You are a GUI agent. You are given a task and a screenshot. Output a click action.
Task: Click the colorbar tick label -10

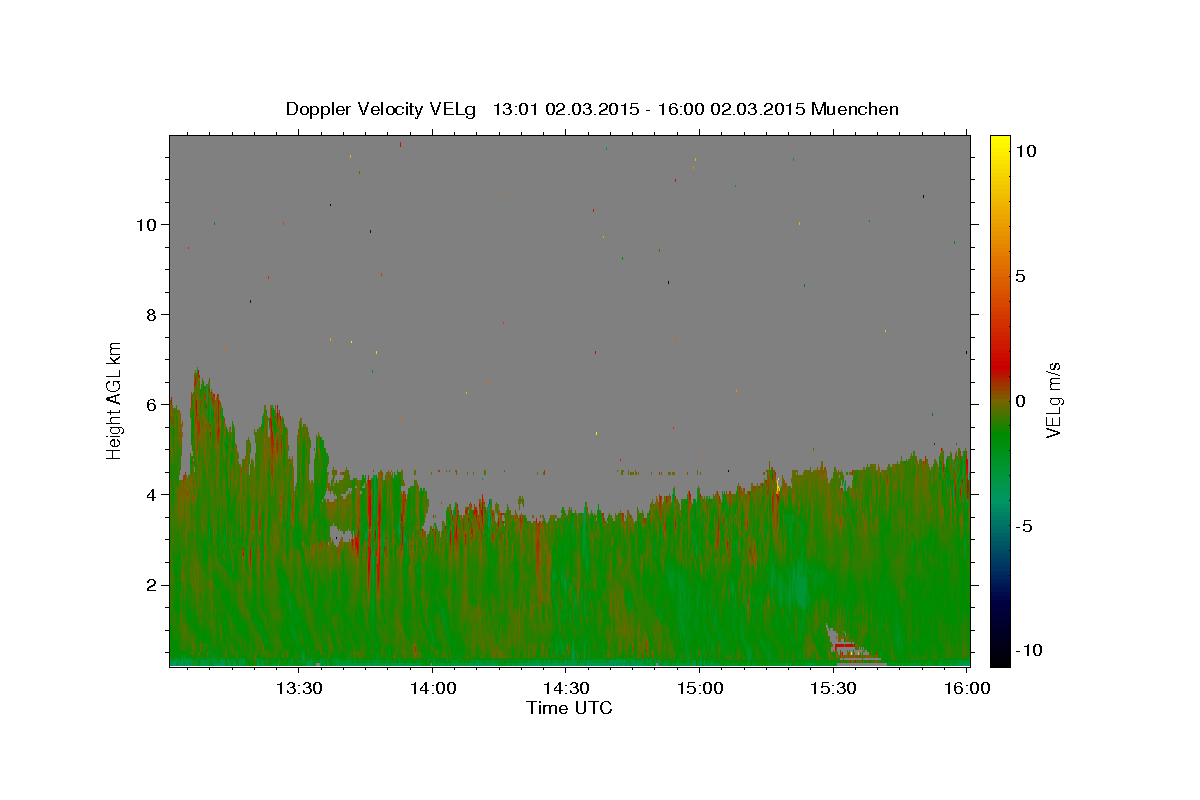click(1027, 650)
